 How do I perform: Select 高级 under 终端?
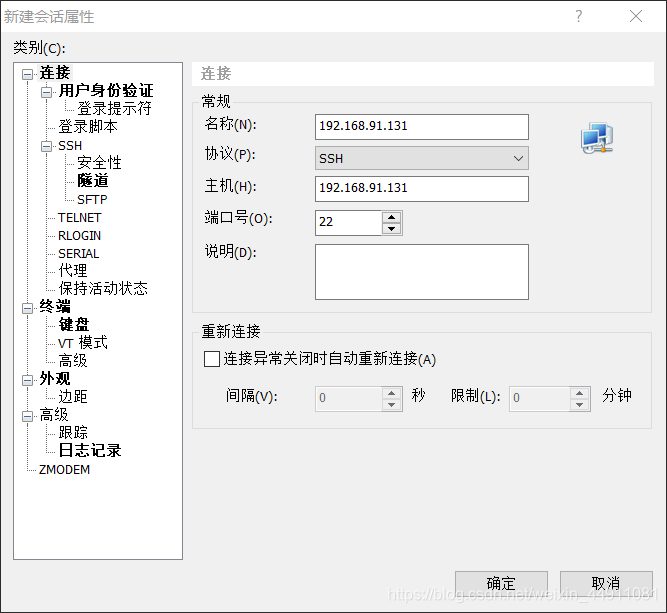pos(73,360)
